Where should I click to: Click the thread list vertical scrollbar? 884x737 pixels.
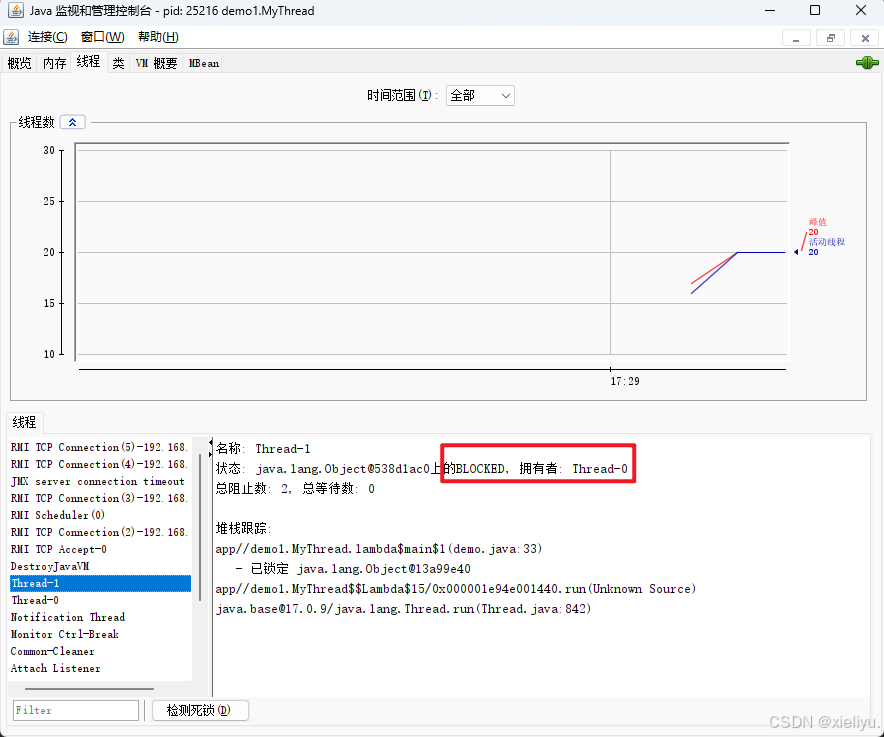(x=200, y=528)
